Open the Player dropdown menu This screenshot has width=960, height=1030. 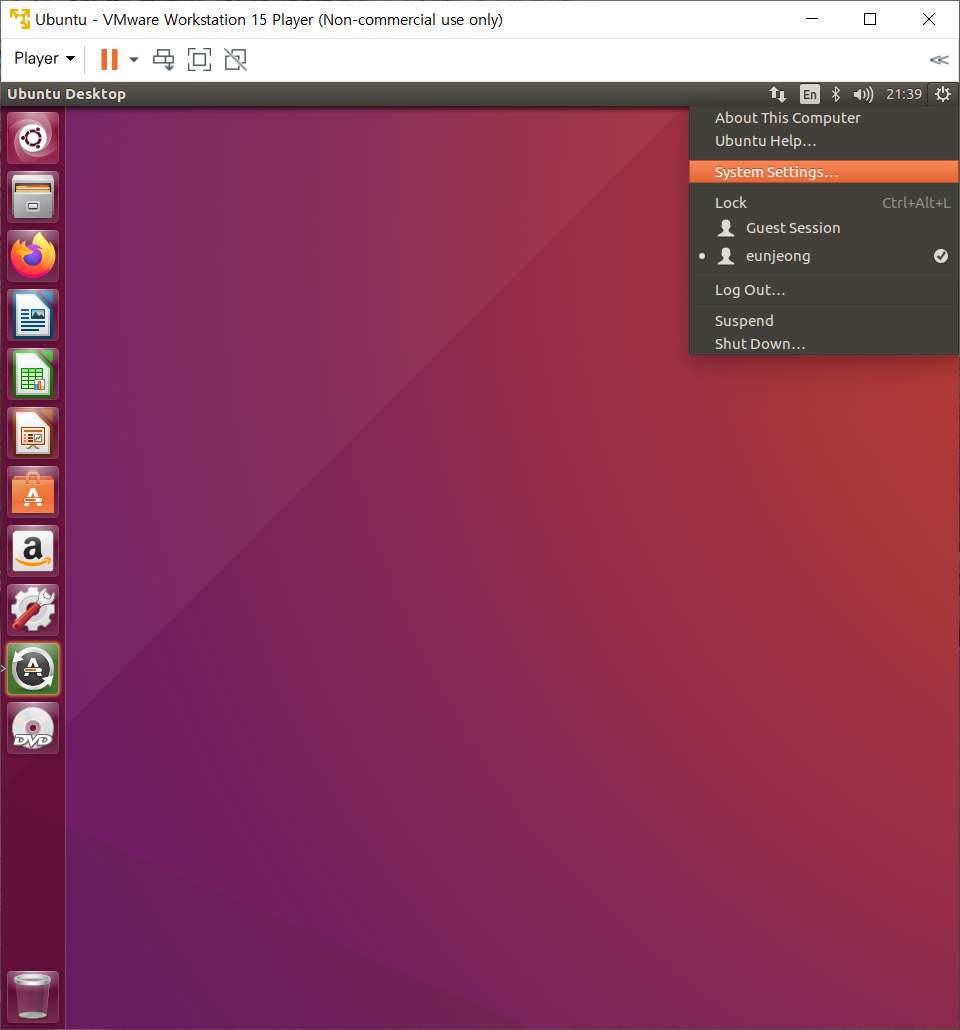click(45, 58)
